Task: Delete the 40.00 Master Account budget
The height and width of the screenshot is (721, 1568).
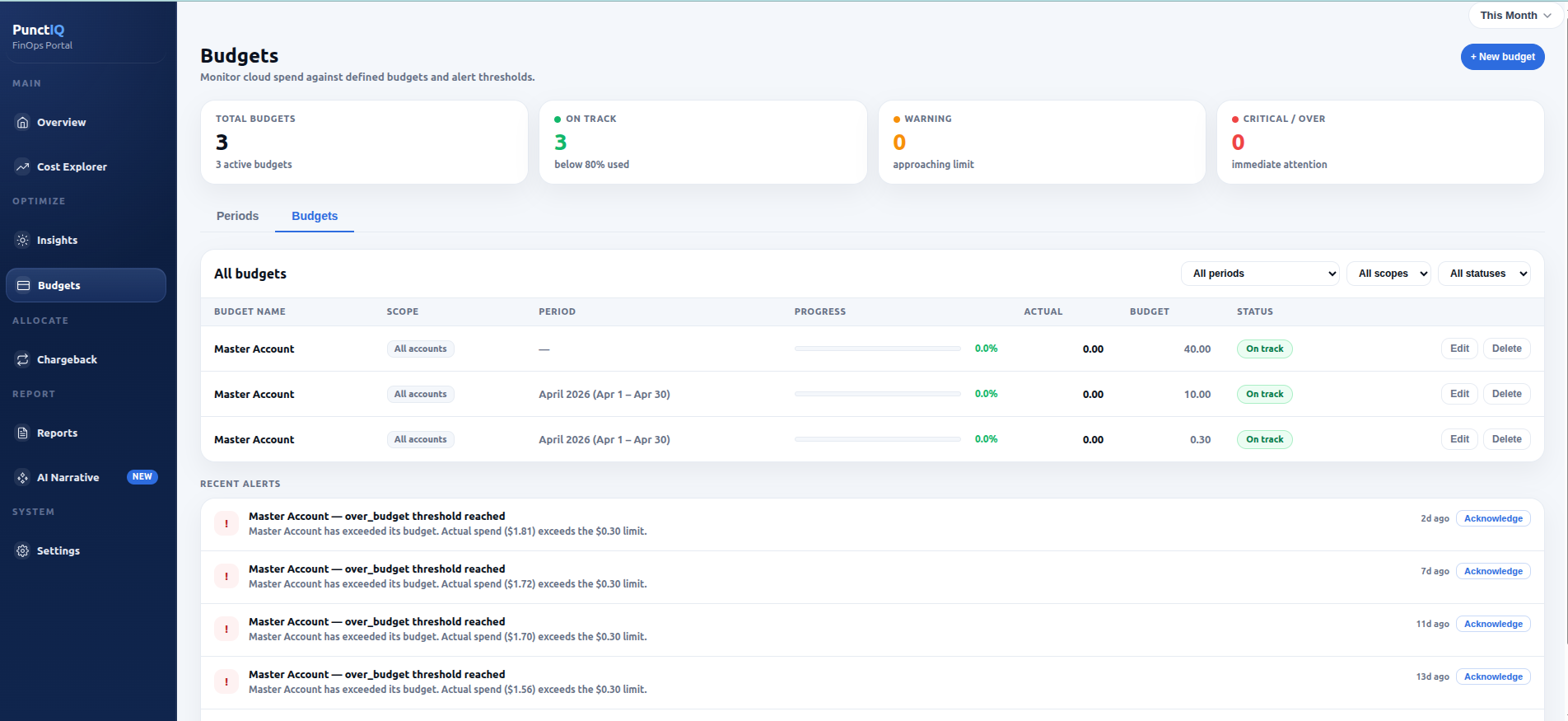Action: pyautogui.click(x=1506, y=349)
